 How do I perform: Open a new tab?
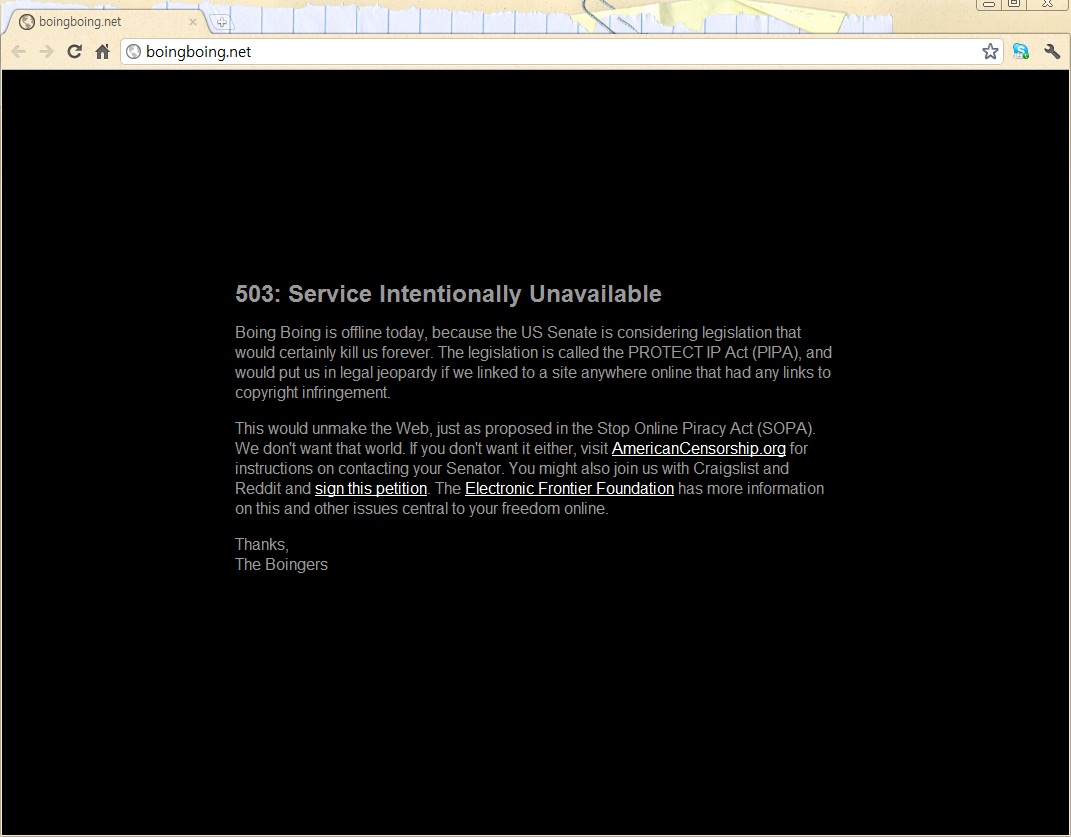pos(221,22)
